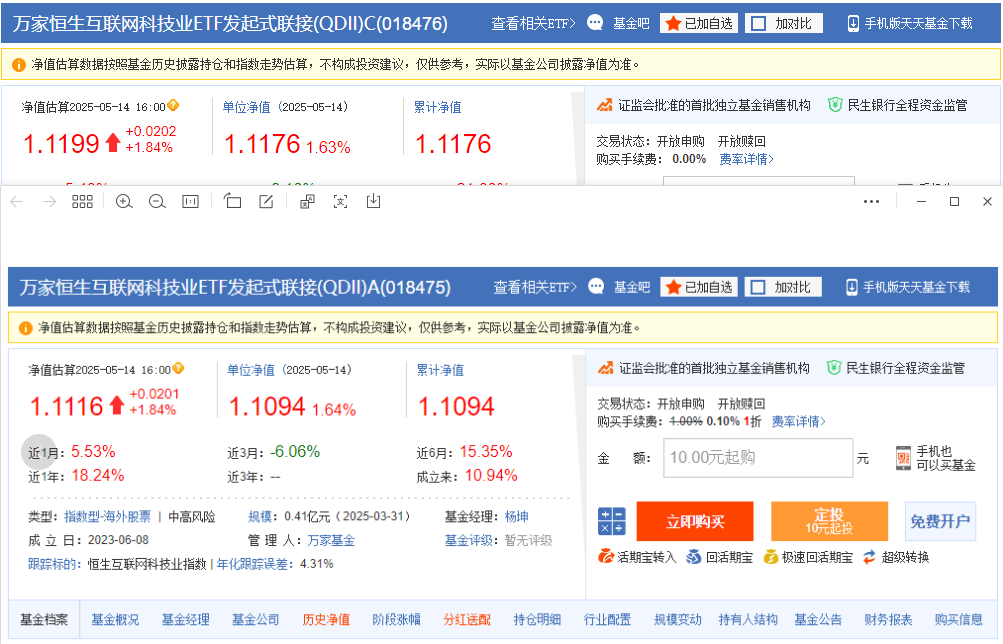Viewport: 1003px width, 644px height.
Task: Click the 金额 input field 10.00元起购
Action: 758,458
